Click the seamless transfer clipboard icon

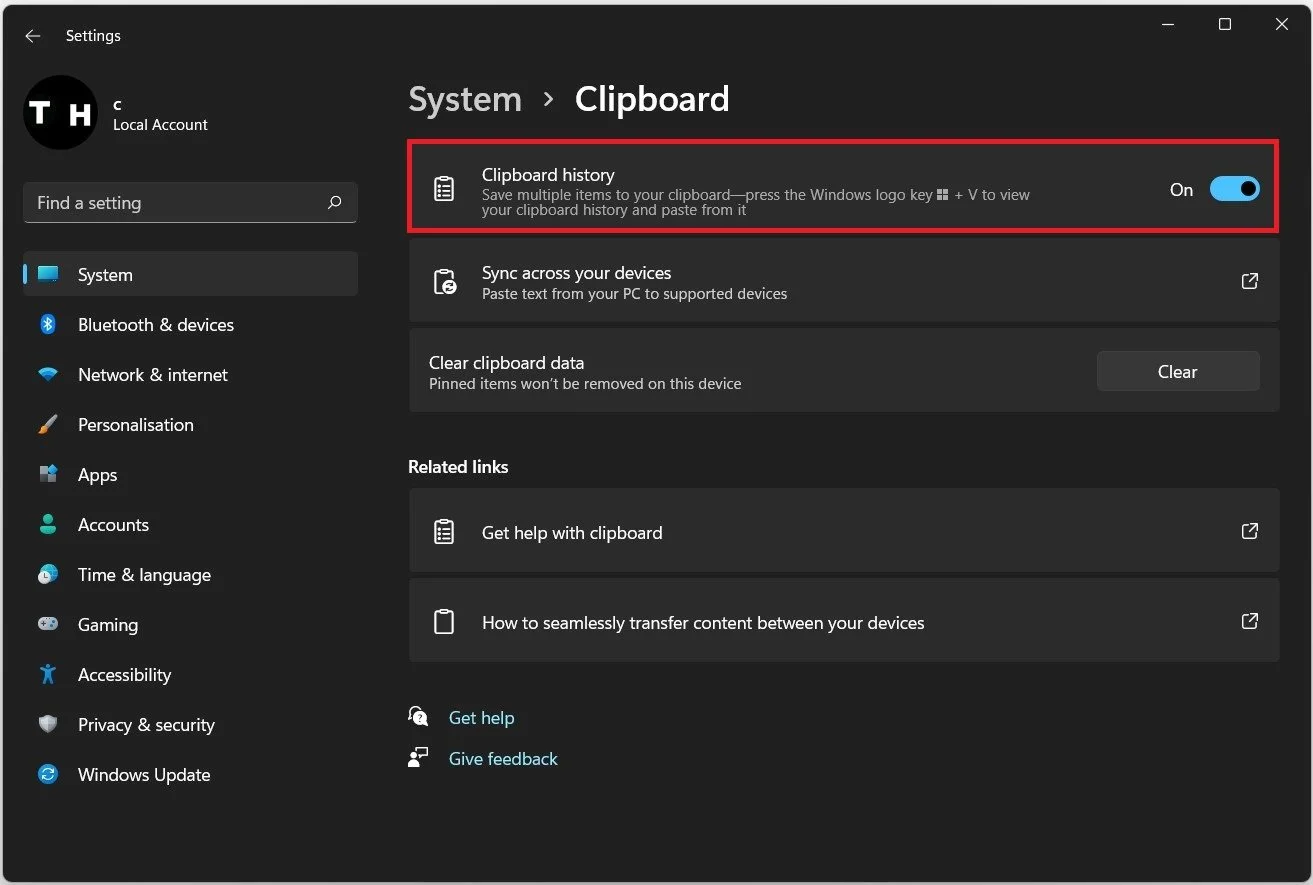(444, 621)
